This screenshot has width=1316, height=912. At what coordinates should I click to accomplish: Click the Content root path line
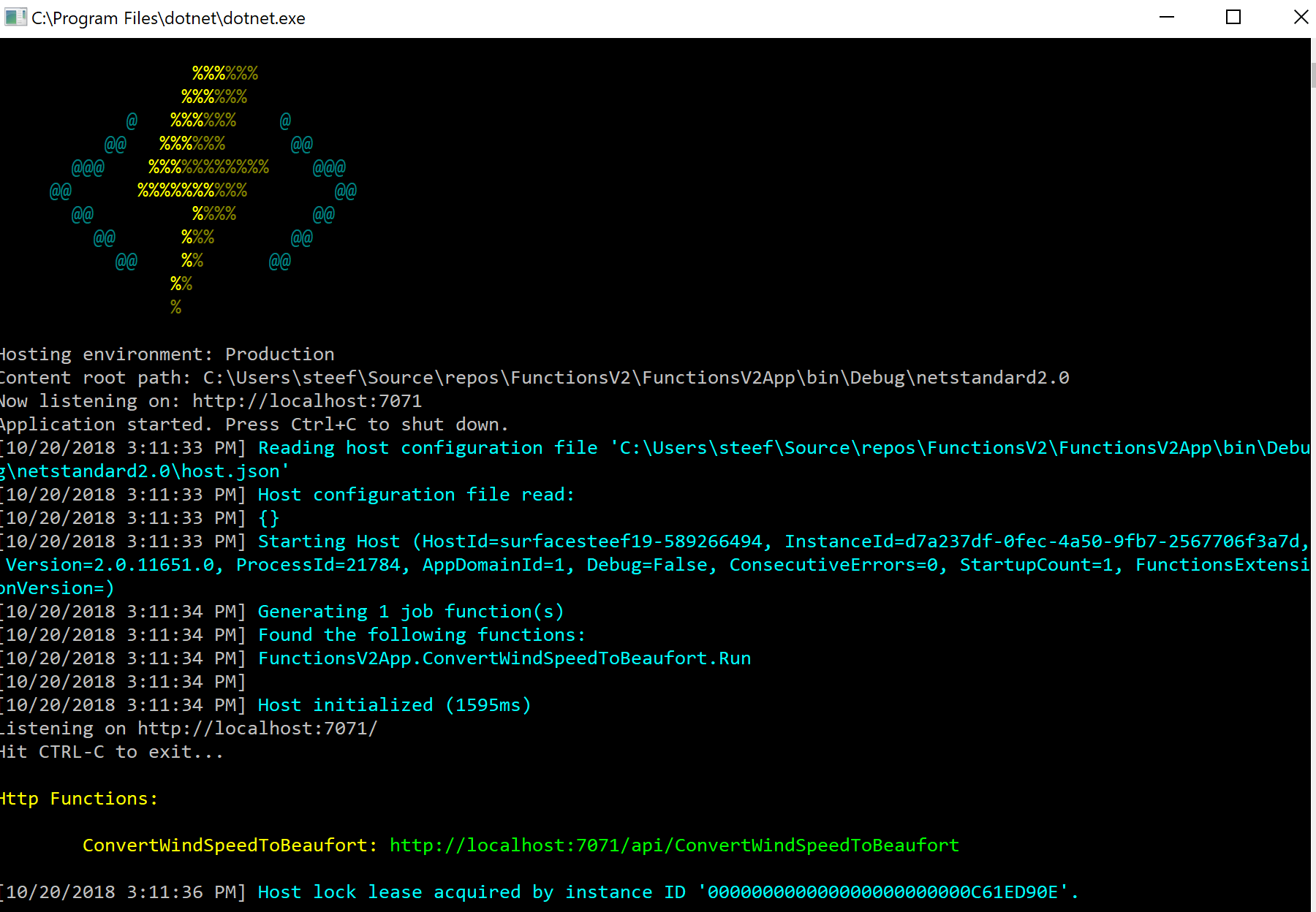pyautogui.click(x=534, y=378)
